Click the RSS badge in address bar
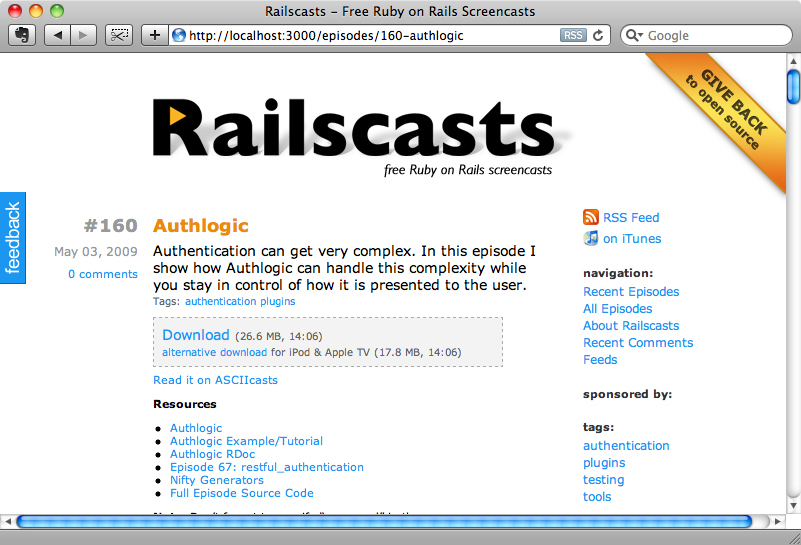801x545 pixels. tap(573, 35)
